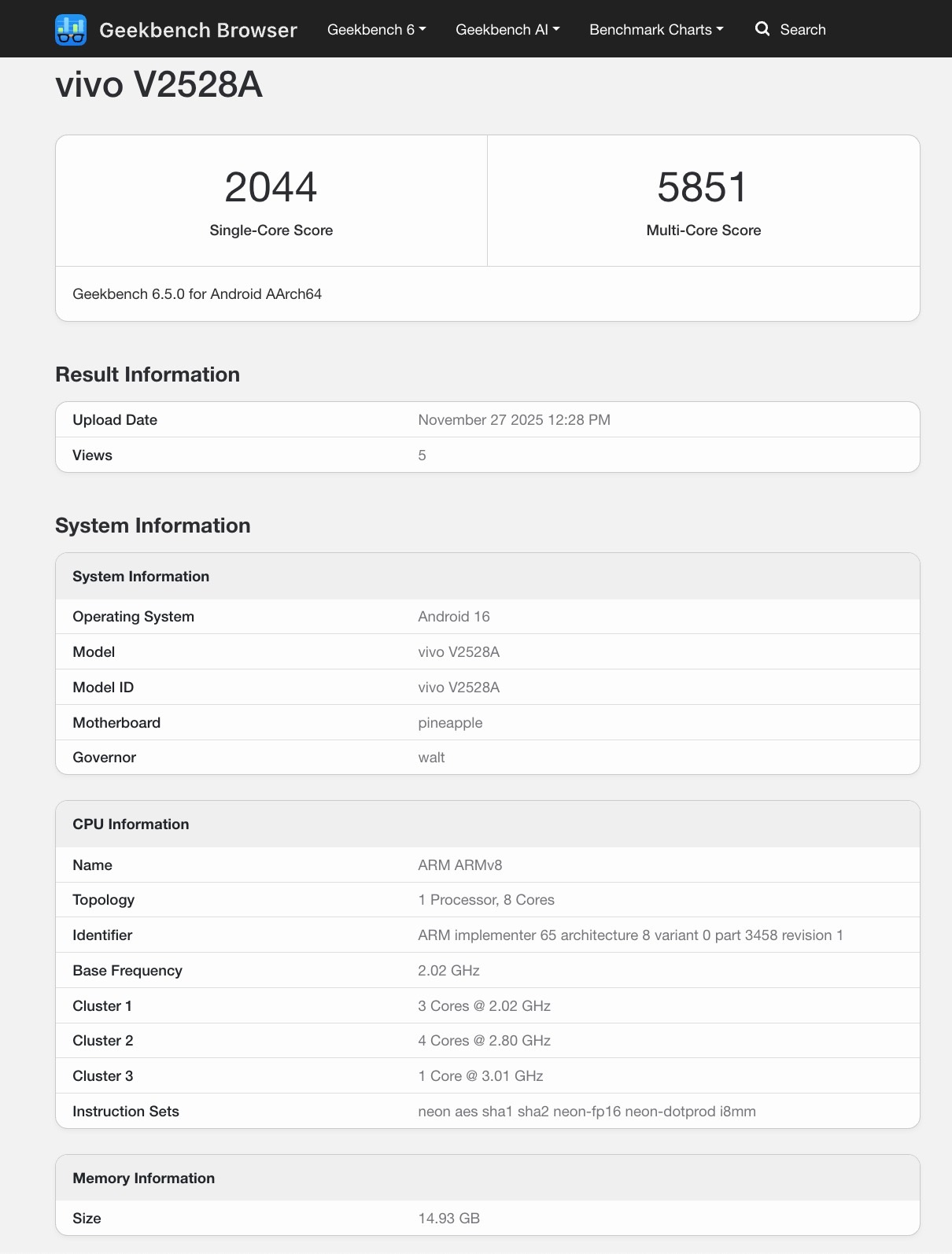Image resolution: width=952 pixels, height=1254 pixels.
Task: Click the 14.93 GB memory size
Action: point(448,1219)
